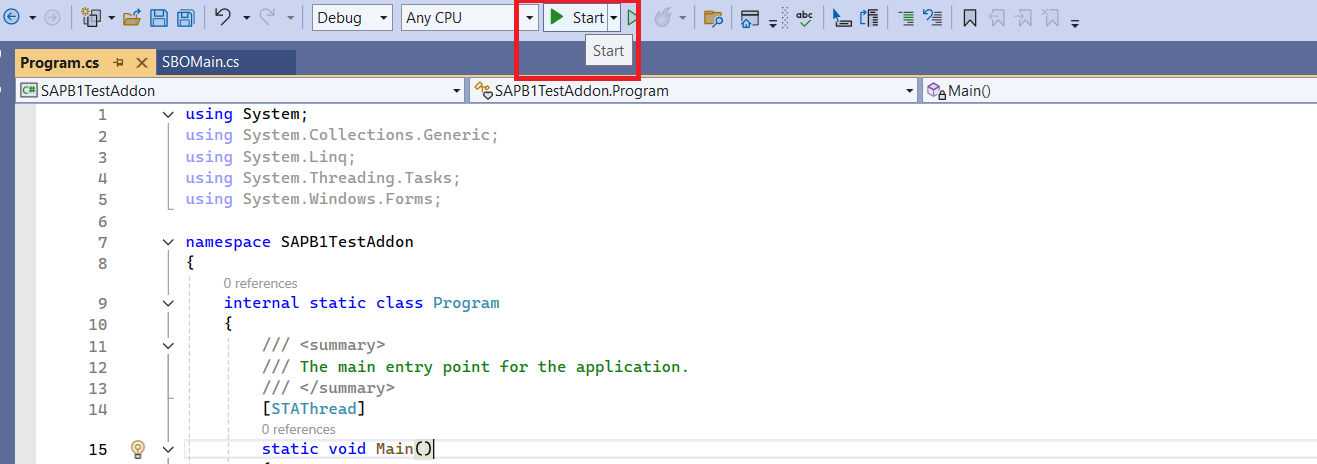Viewport: 1317px width, 464px height.
Task: Toggle a bookmark on the current line
Action: pyautogui.click(x=969, y=18)
